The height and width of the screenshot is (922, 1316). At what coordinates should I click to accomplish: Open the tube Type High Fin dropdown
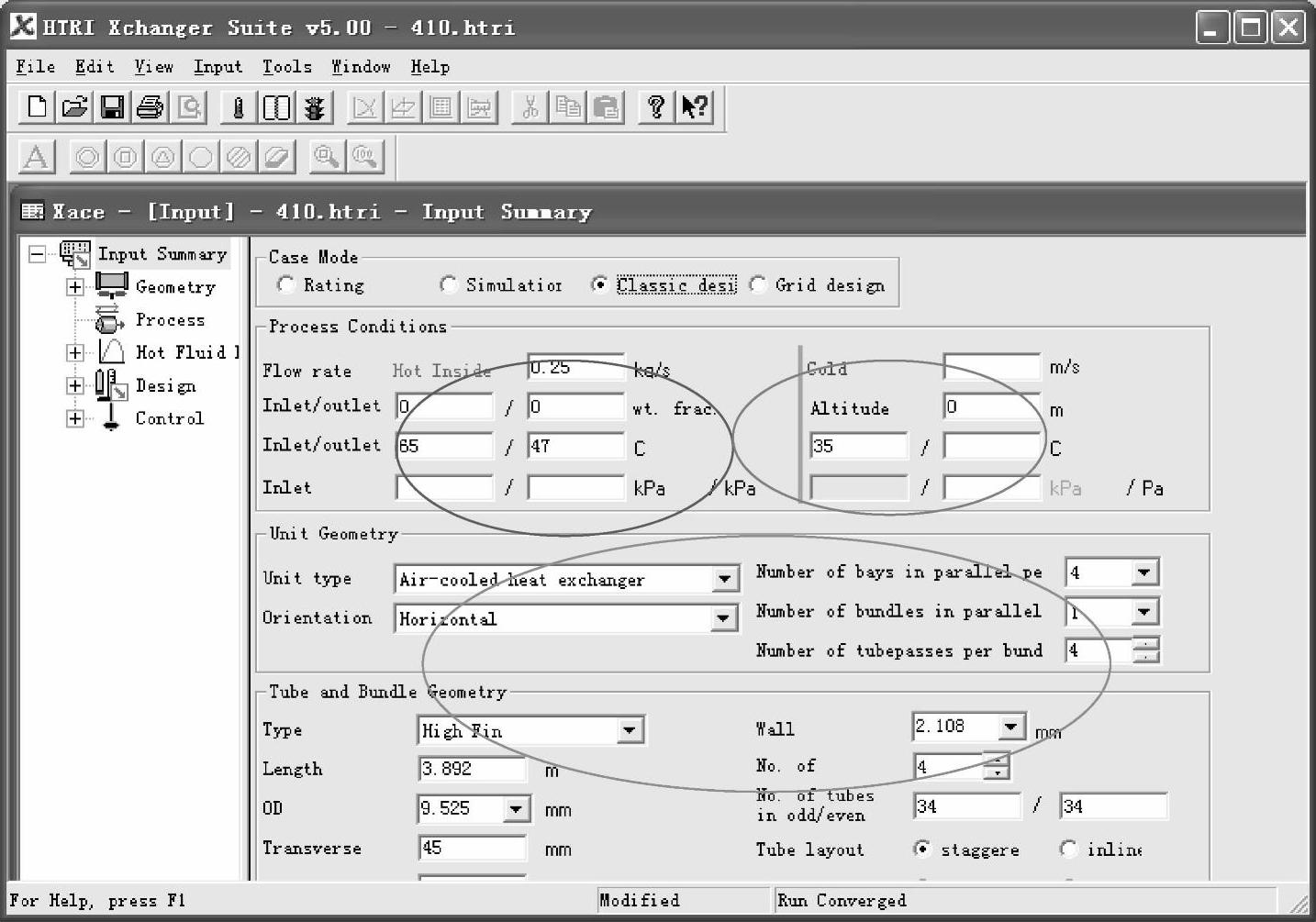(629, 731)
